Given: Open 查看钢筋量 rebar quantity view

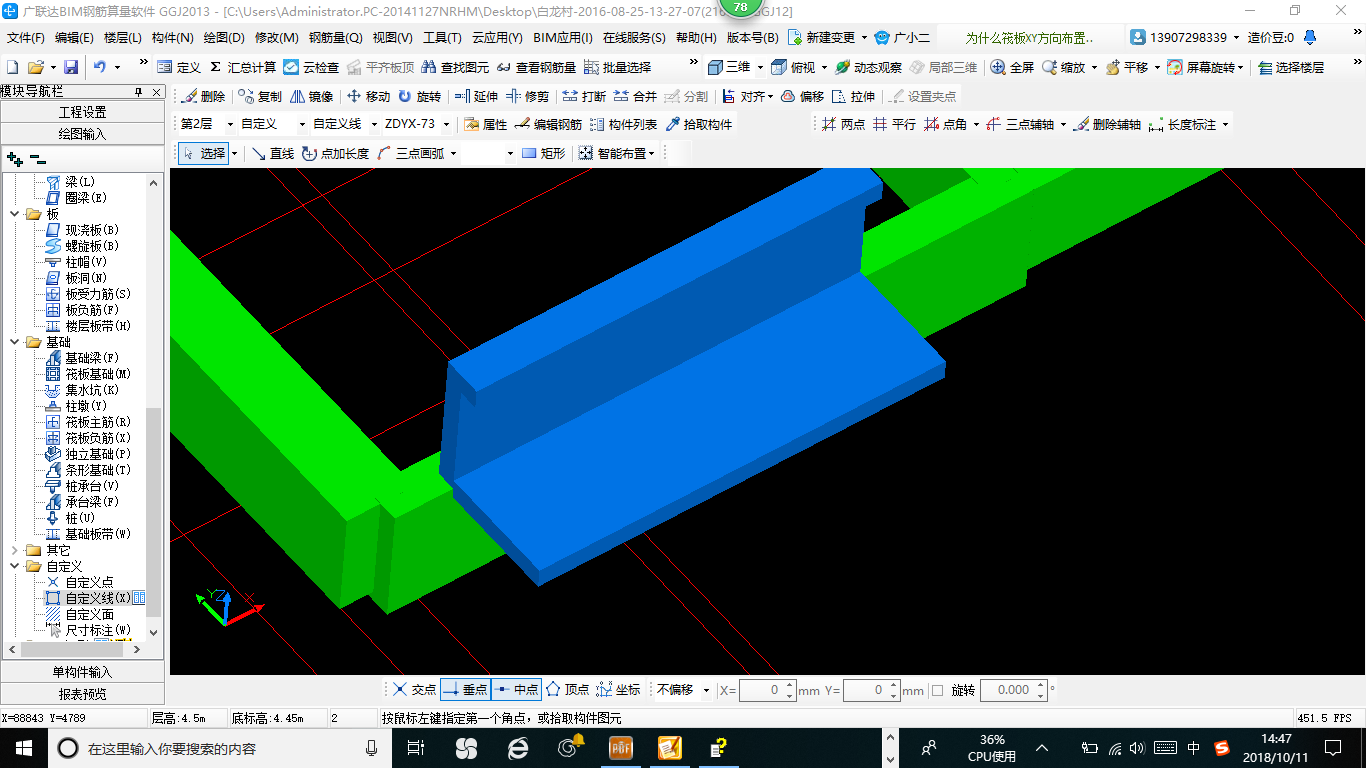Looking at the screenshot, I should [536, 67].
